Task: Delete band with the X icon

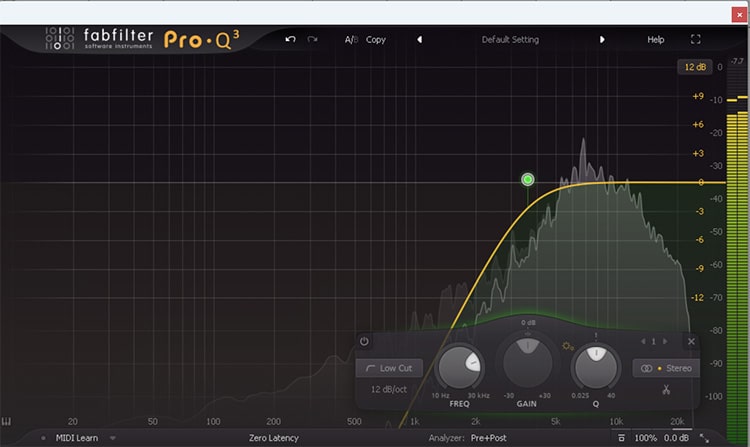Action: click(x=691, y=341)
